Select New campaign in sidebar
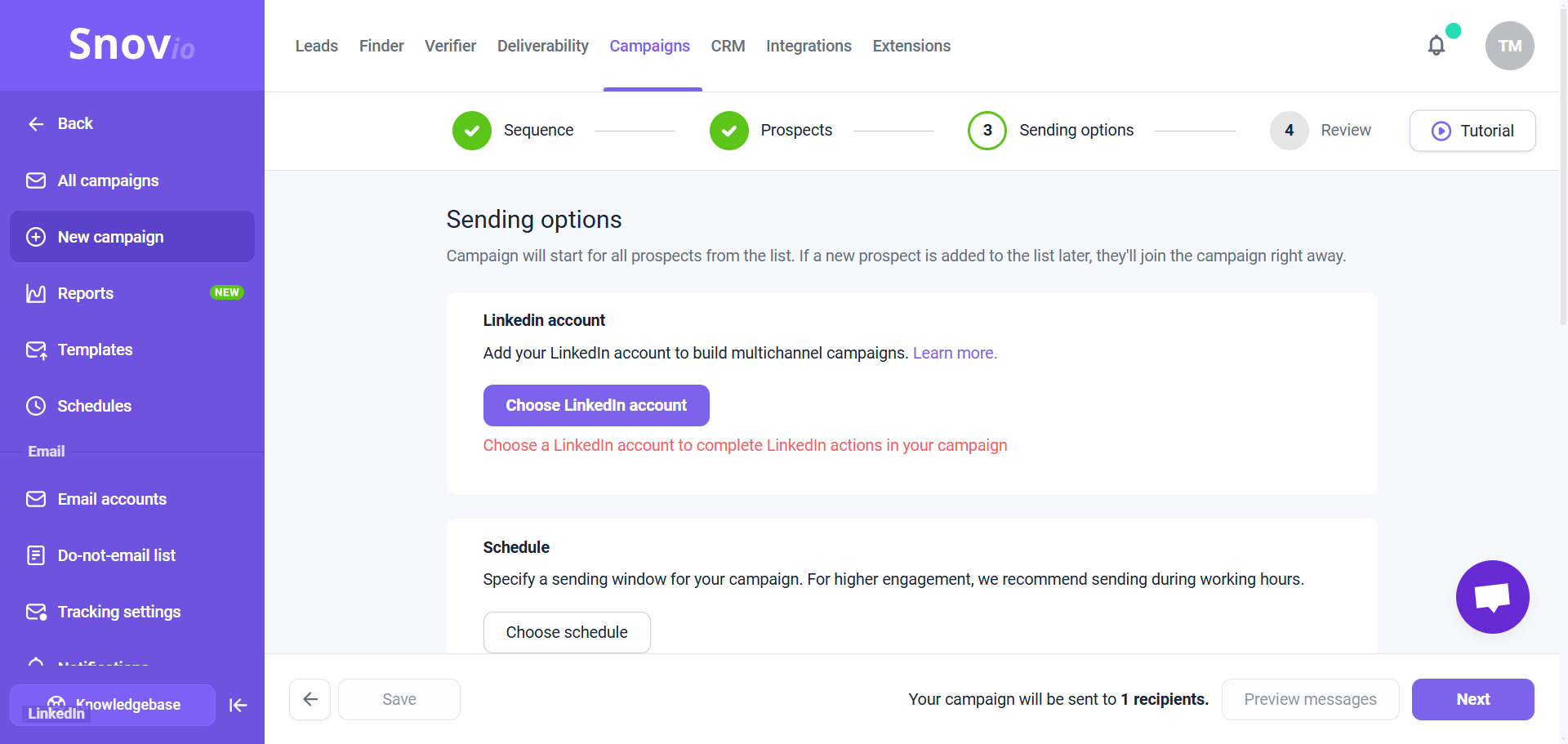Image resolution: width=1568 pixels, height=744 pixels. tap(132, 237)
